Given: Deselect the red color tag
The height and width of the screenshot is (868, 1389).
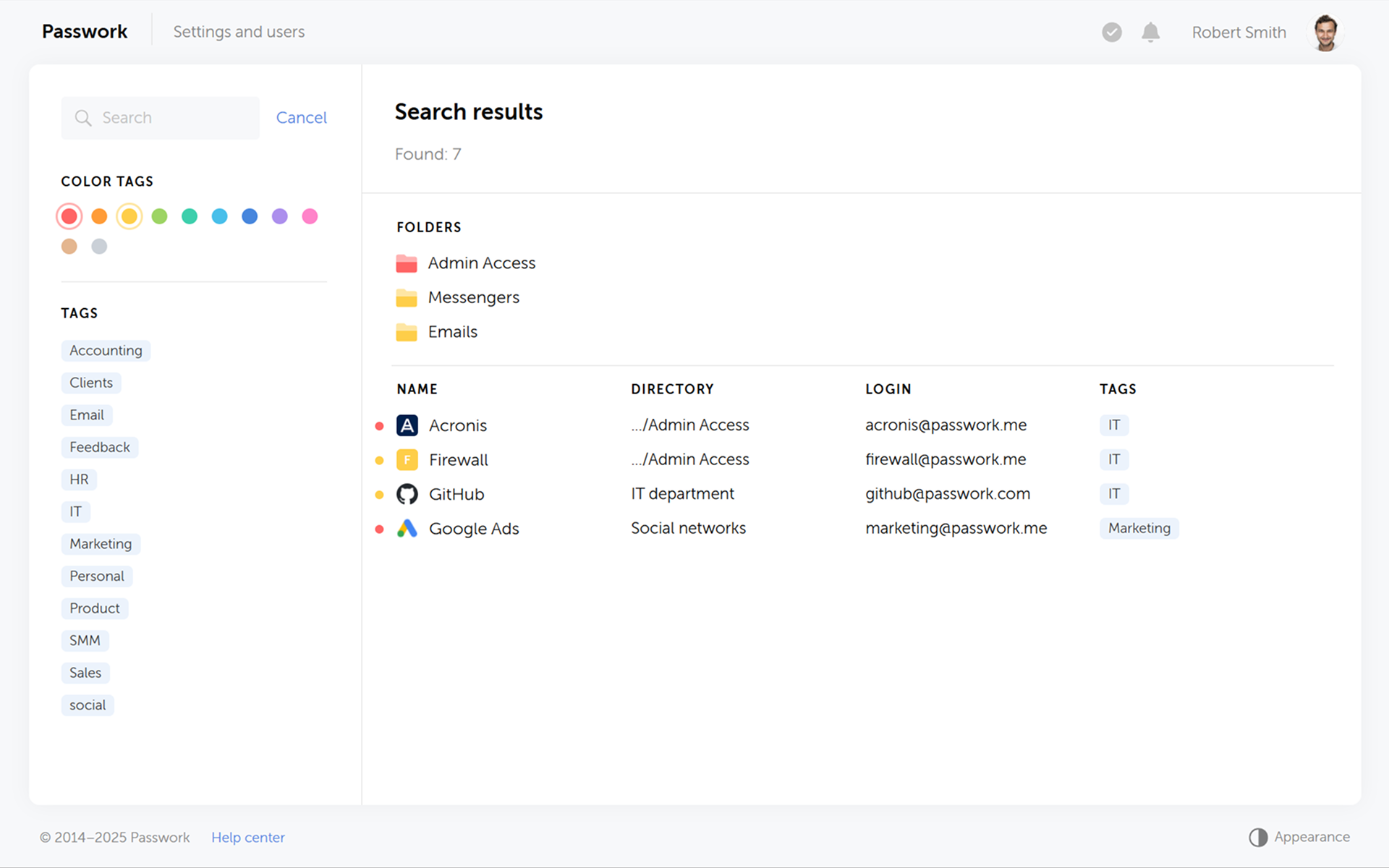Looking at the screenshot, I should click(69, 216).
